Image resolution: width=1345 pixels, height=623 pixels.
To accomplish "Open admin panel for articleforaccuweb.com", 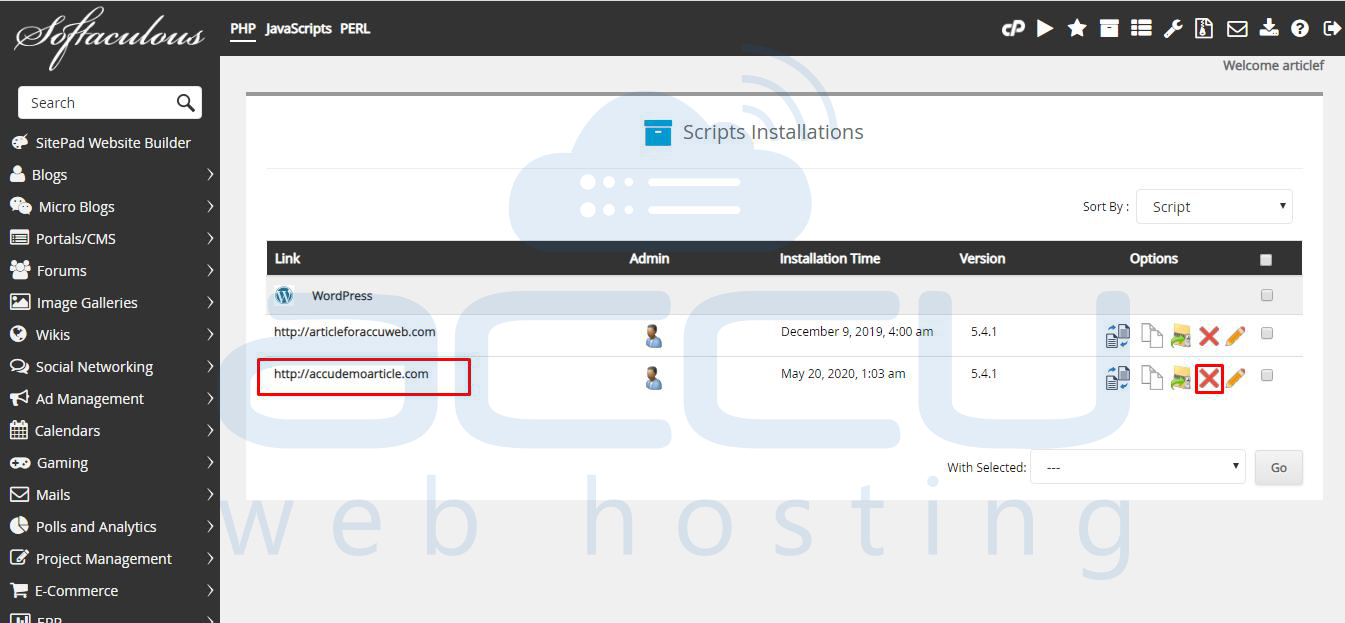I will pos(654,336).
